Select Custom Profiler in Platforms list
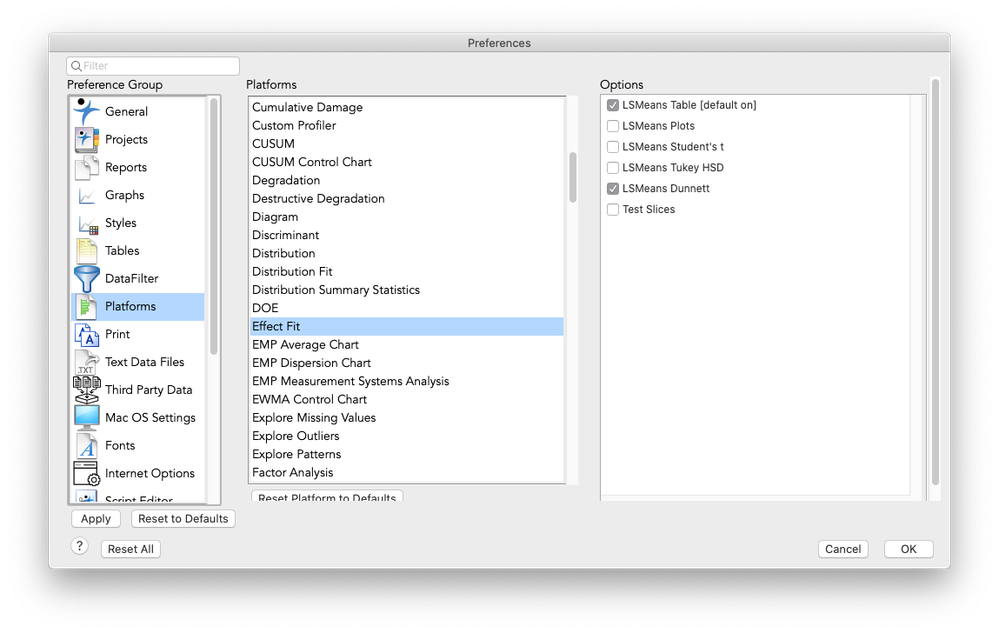The height and width of the screenshot is (633, 999). click(406, 125)
